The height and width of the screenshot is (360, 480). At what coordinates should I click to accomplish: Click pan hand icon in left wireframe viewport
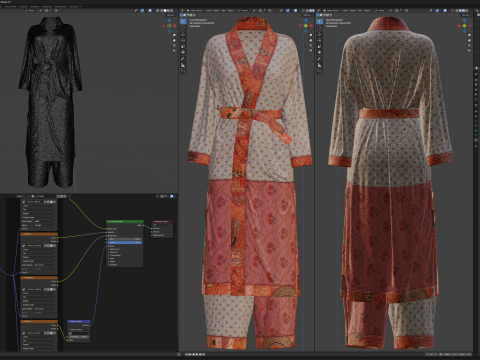tap(174, 40)
